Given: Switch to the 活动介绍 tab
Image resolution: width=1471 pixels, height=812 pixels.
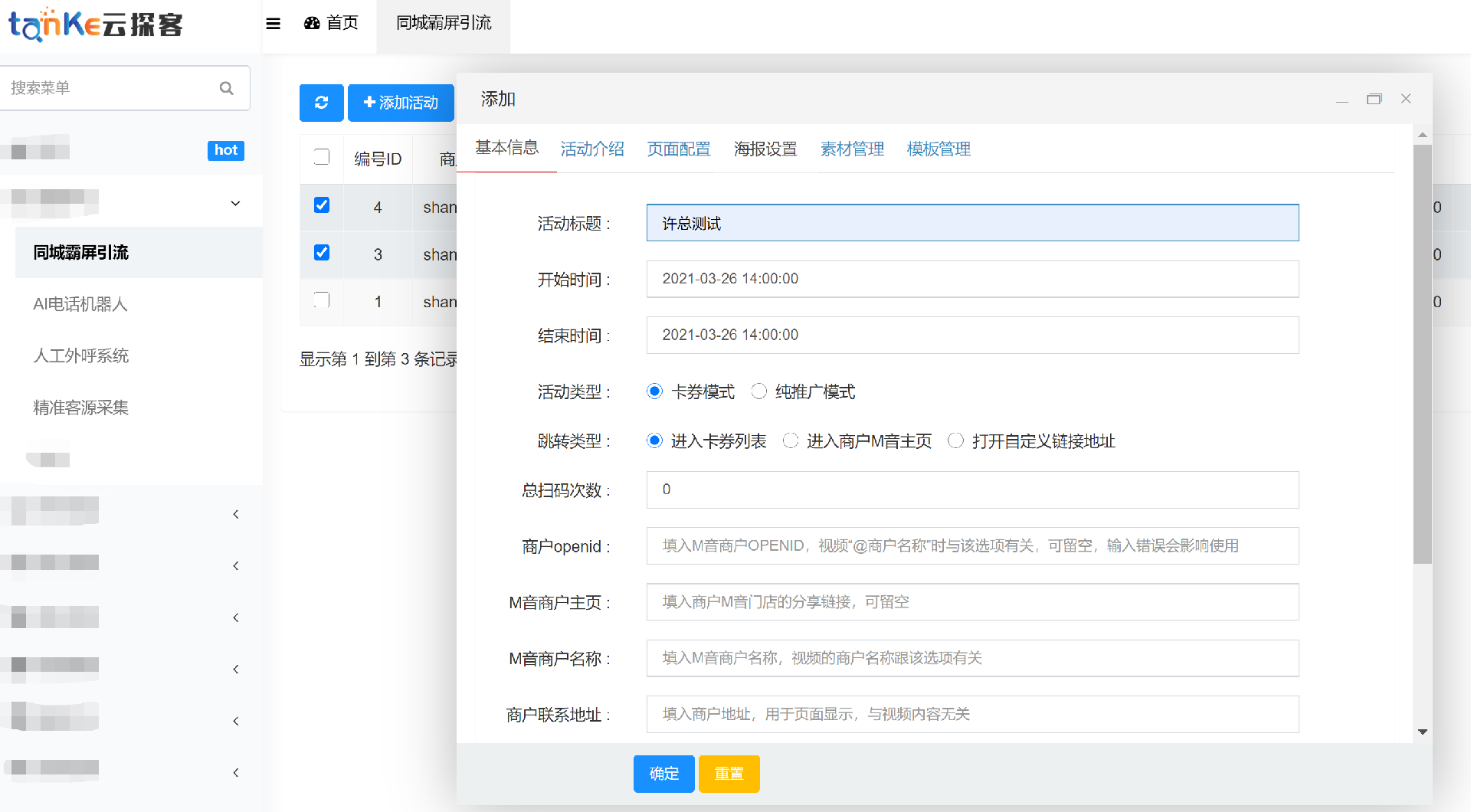Looking at the screenshot, I should click(x=592, y=149).
